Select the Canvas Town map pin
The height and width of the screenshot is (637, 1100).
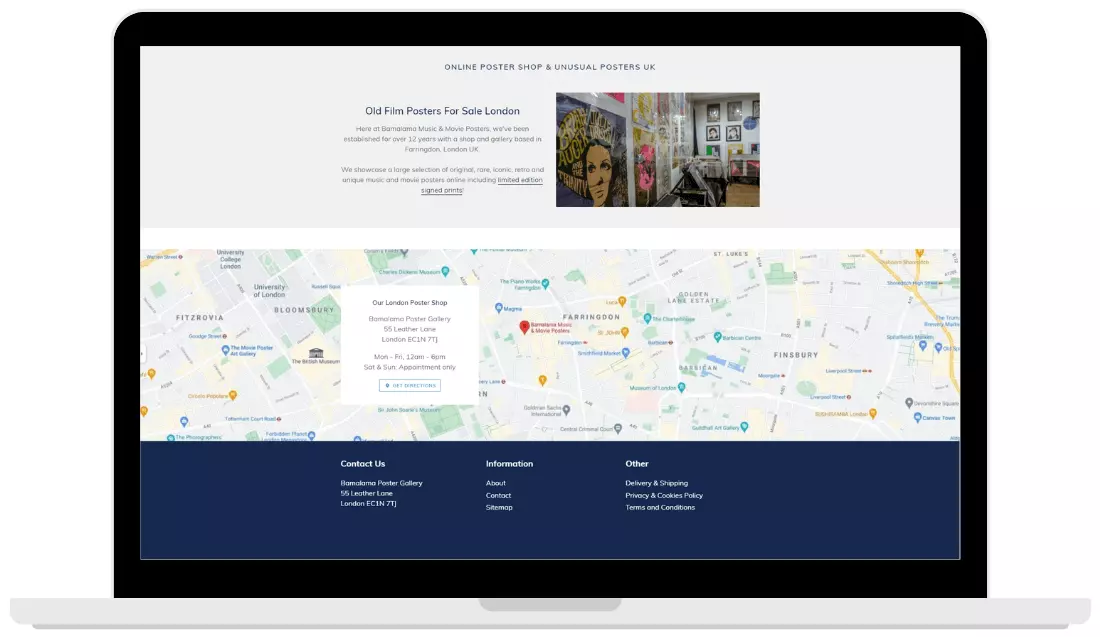click(x=917, y=417)
